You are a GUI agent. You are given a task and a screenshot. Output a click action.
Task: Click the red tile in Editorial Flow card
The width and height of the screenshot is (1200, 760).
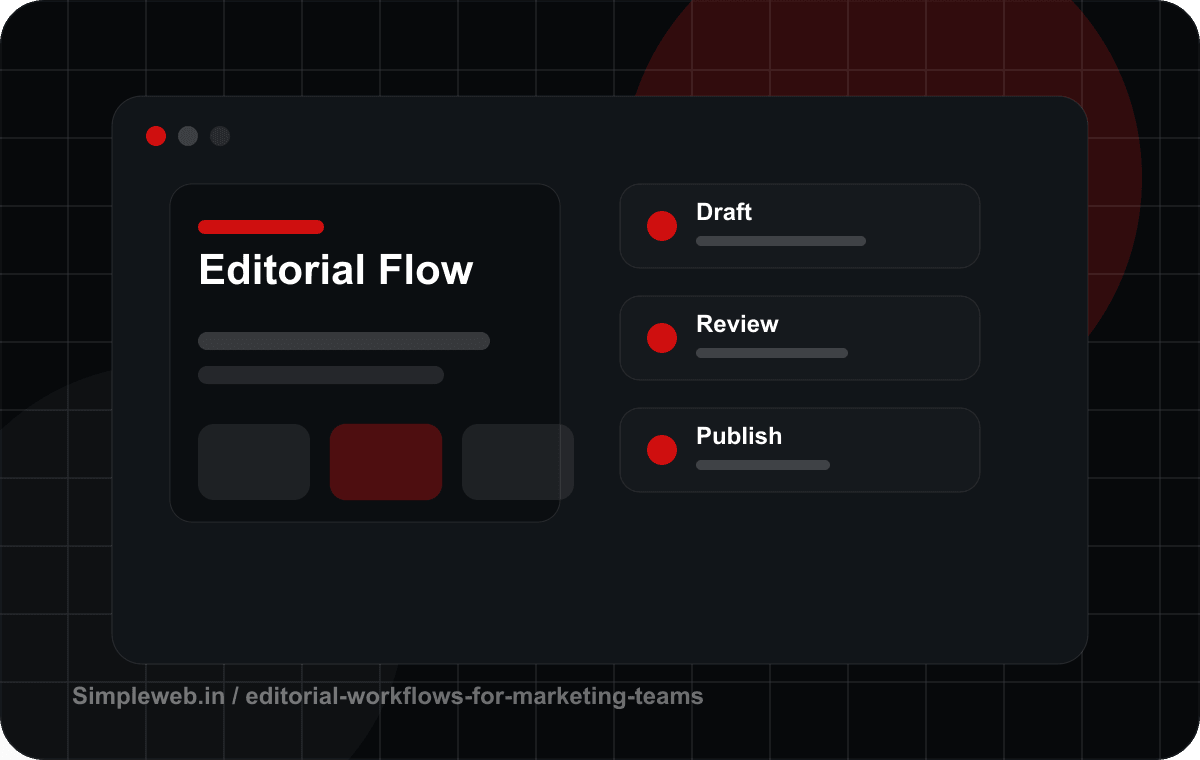point(386,462)
